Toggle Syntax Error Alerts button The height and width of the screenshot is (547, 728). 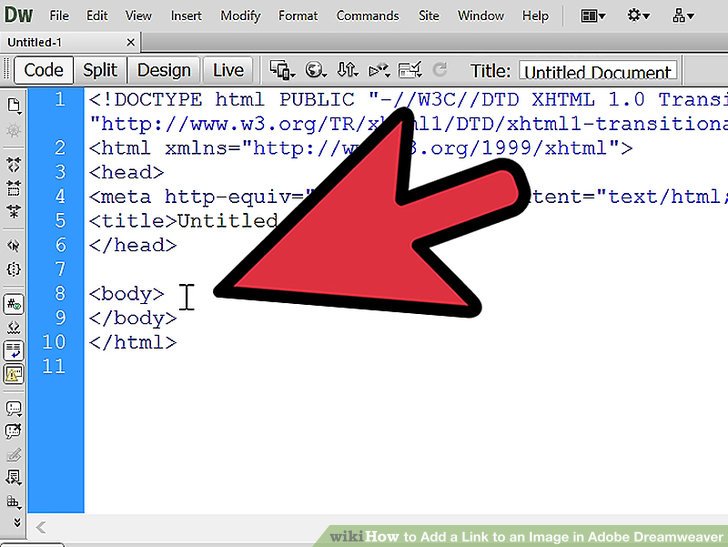pos(14,374)
